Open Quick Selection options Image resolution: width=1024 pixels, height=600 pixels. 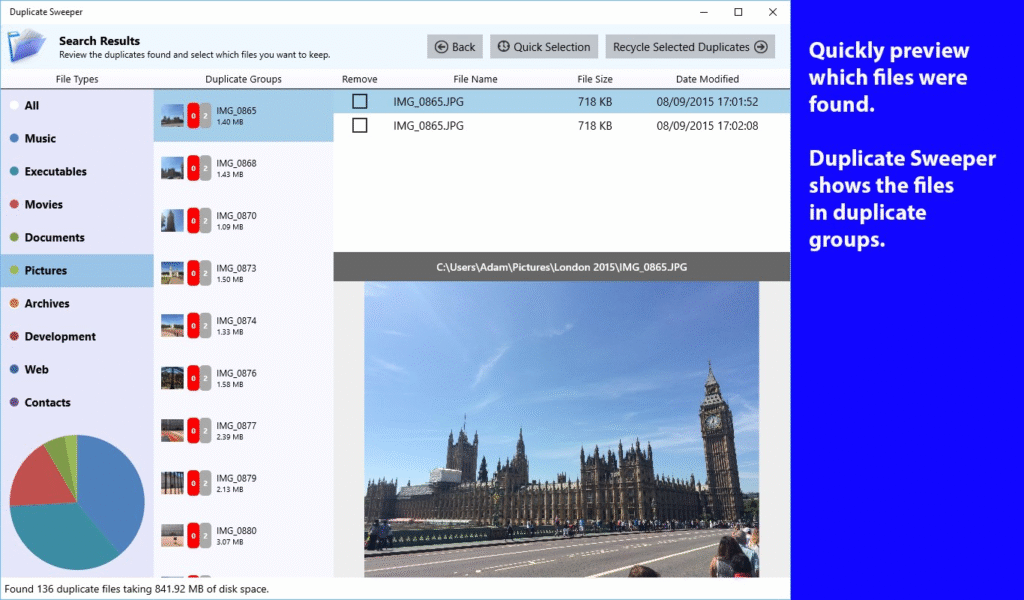(x=545, y=47)
